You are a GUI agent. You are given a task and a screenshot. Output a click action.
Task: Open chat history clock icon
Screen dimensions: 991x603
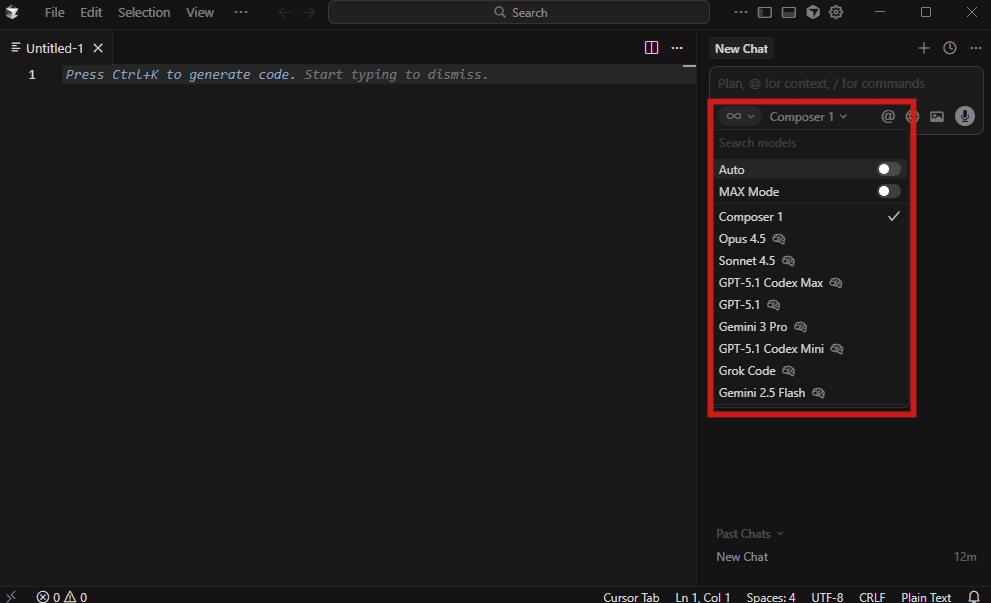click(x=949, y=48)
